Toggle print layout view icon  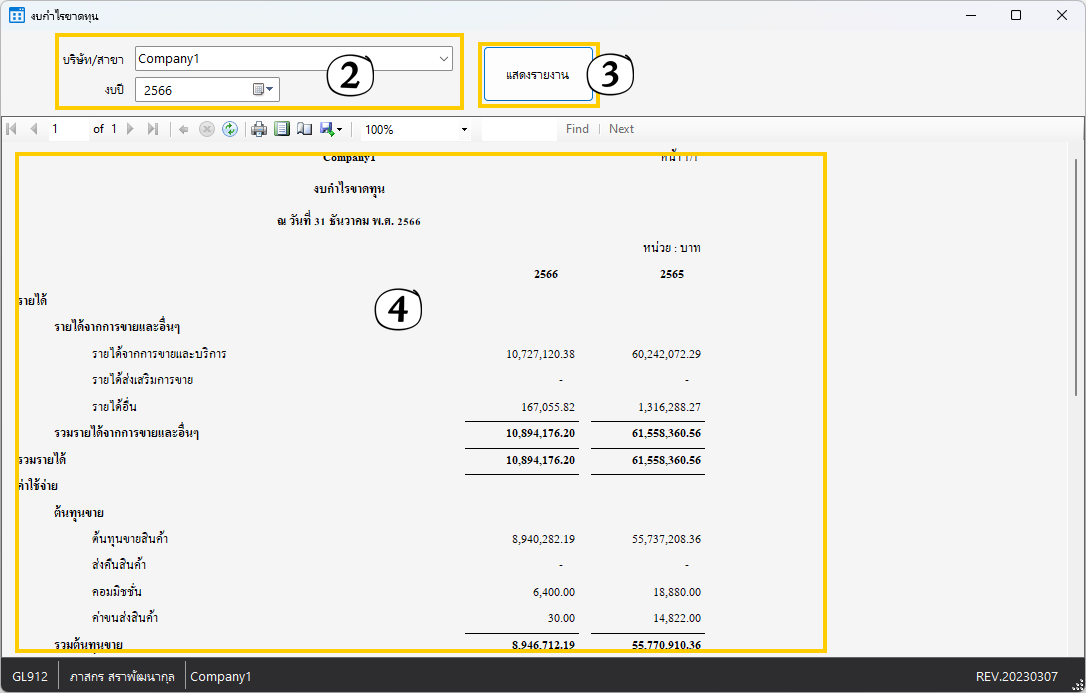282,129
